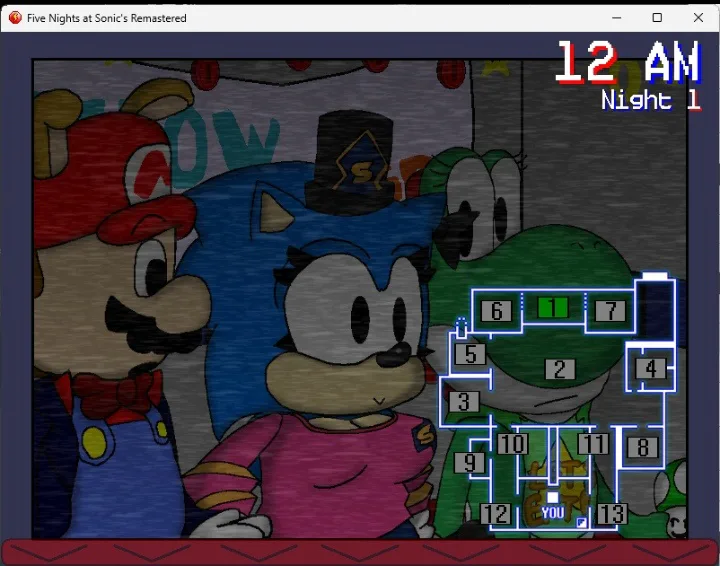Switch to camera 2 on the map

pos(560,369)
